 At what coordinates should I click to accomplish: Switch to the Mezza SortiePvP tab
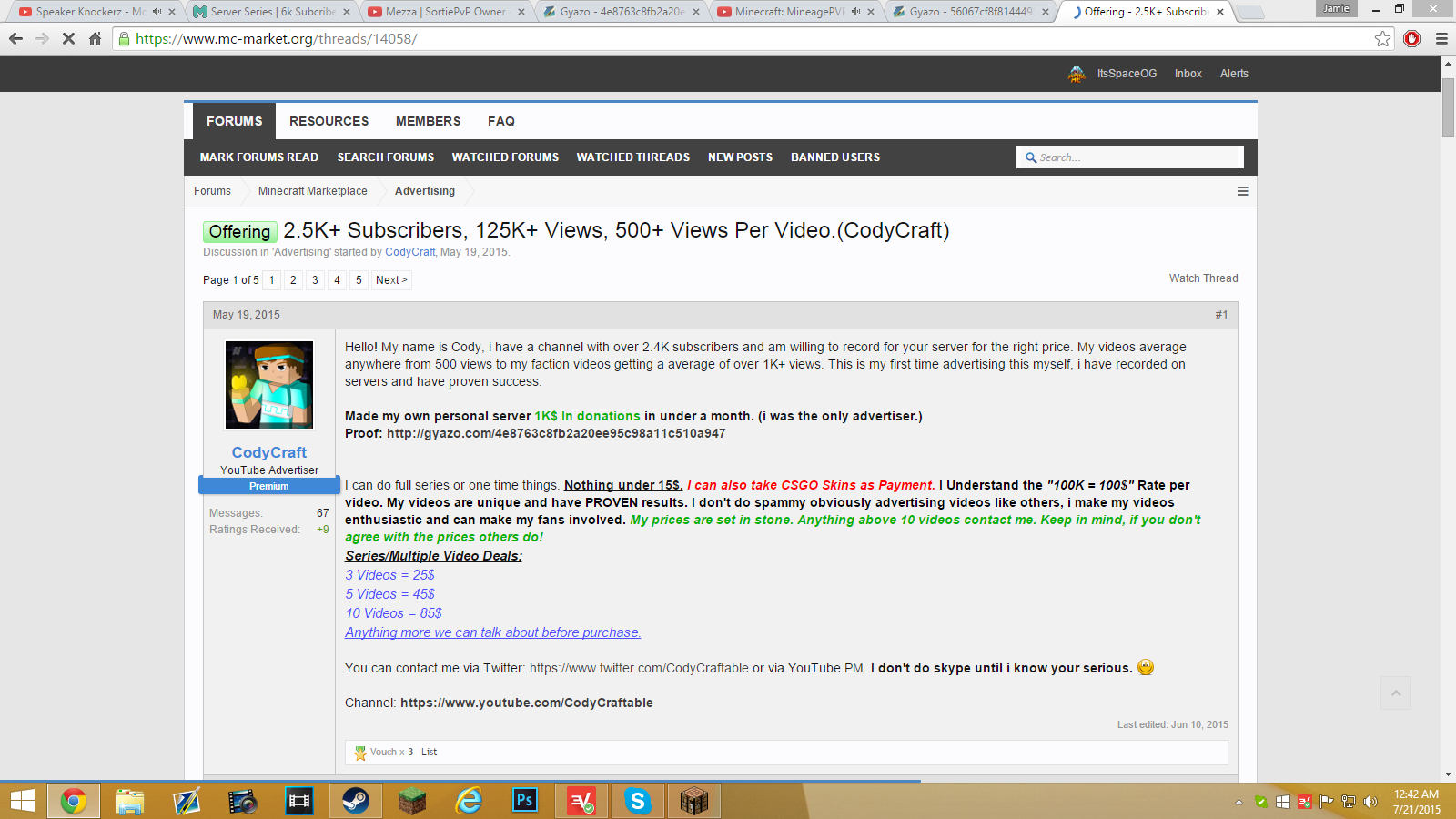click(x=446, y=12)
